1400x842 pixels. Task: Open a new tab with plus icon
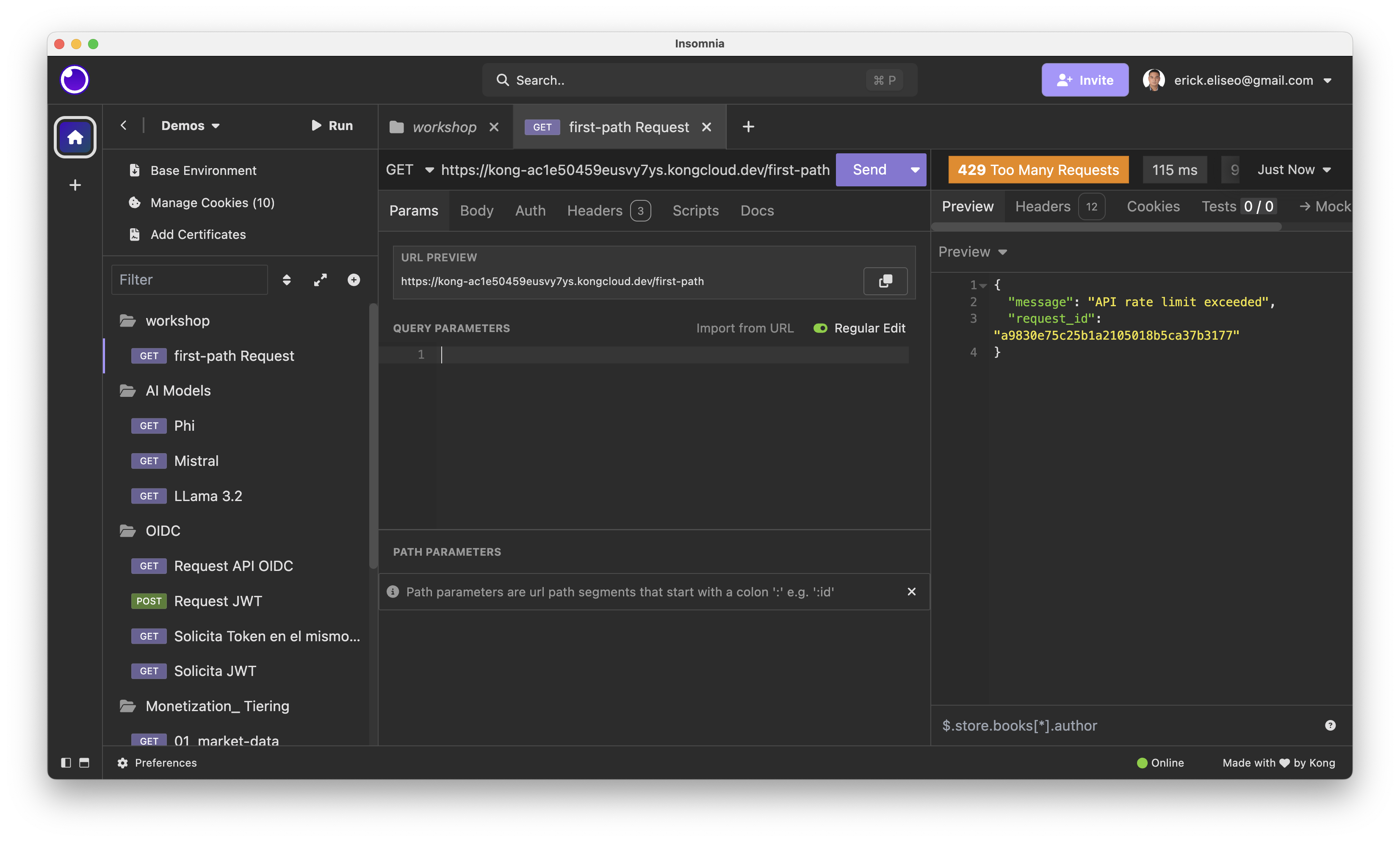point(748,127)
